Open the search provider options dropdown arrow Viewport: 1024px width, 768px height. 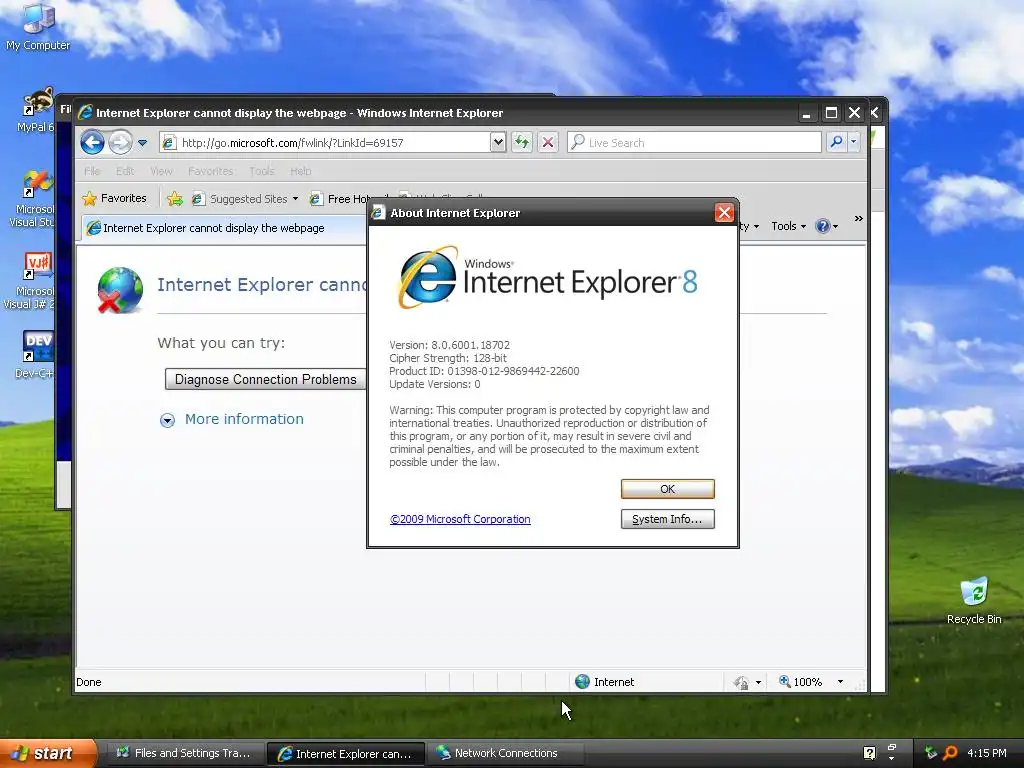click(853, 142)
